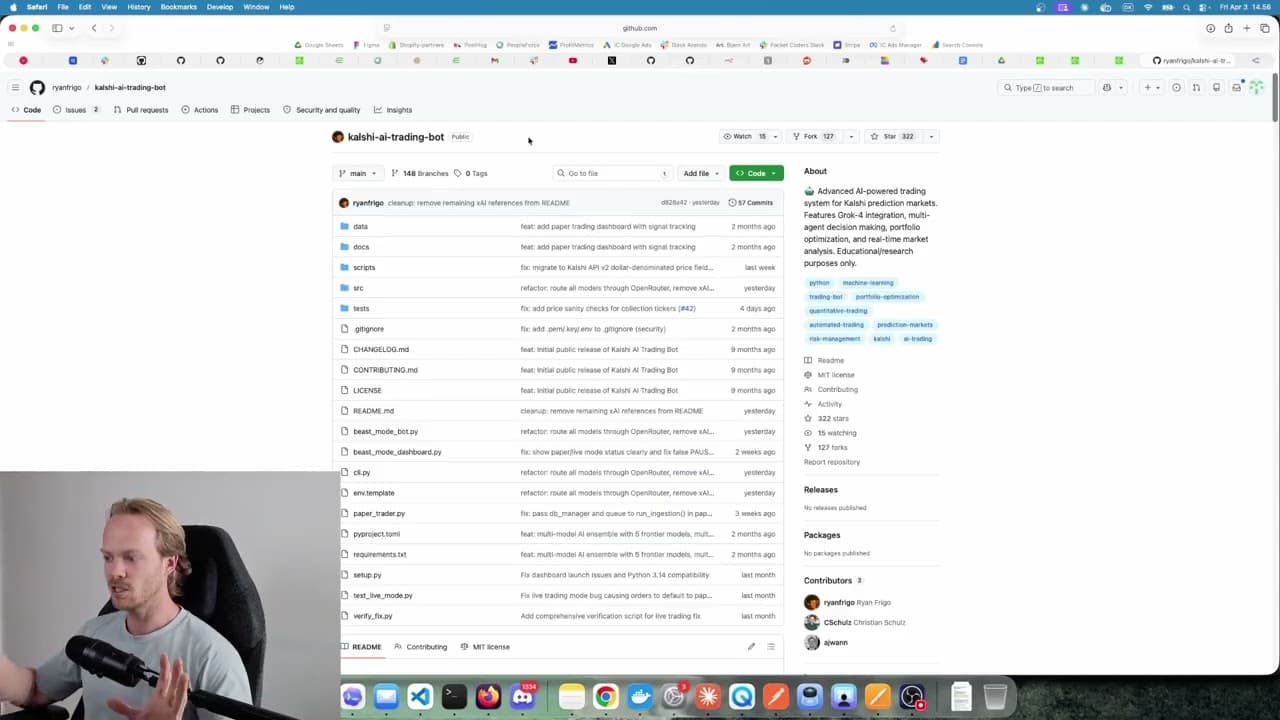
Task: Open Safari tab overview icon
Action: point(1265,28)
